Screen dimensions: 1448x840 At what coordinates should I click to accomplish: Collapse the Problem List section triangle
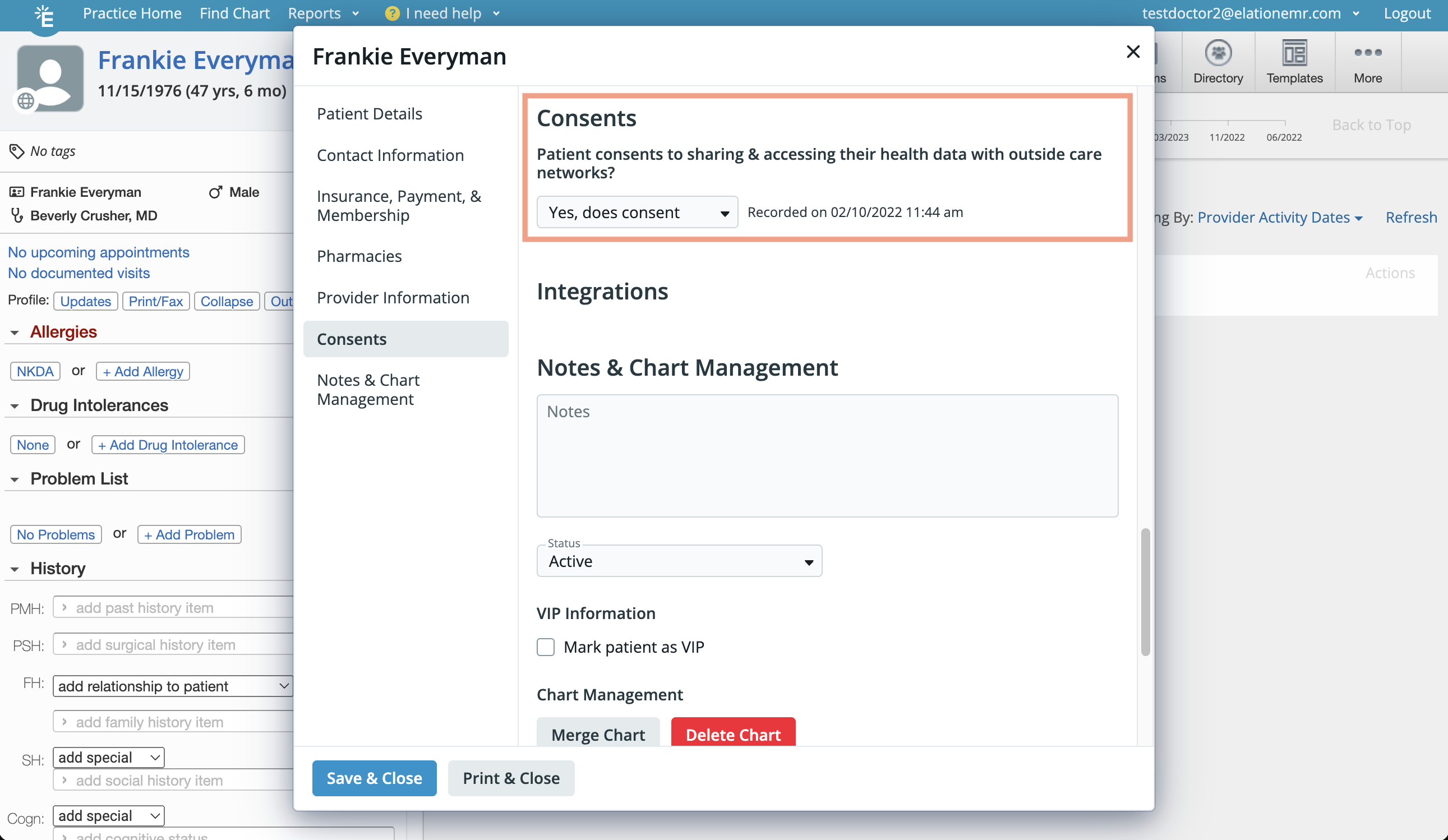15,479
